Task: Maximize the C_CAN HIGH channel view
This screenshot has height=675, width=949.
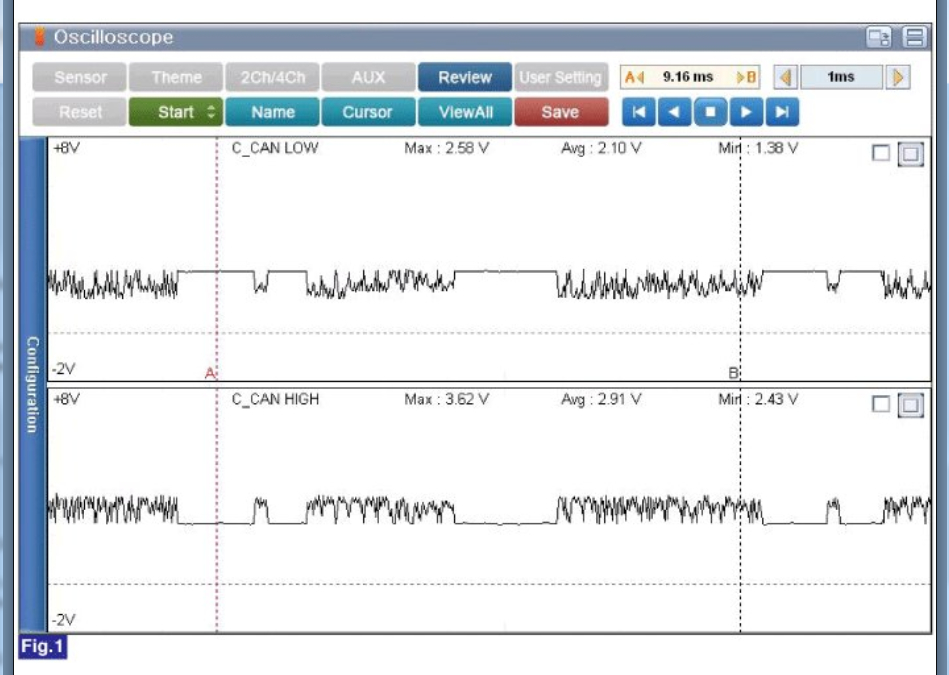Action: pos(910,405)
